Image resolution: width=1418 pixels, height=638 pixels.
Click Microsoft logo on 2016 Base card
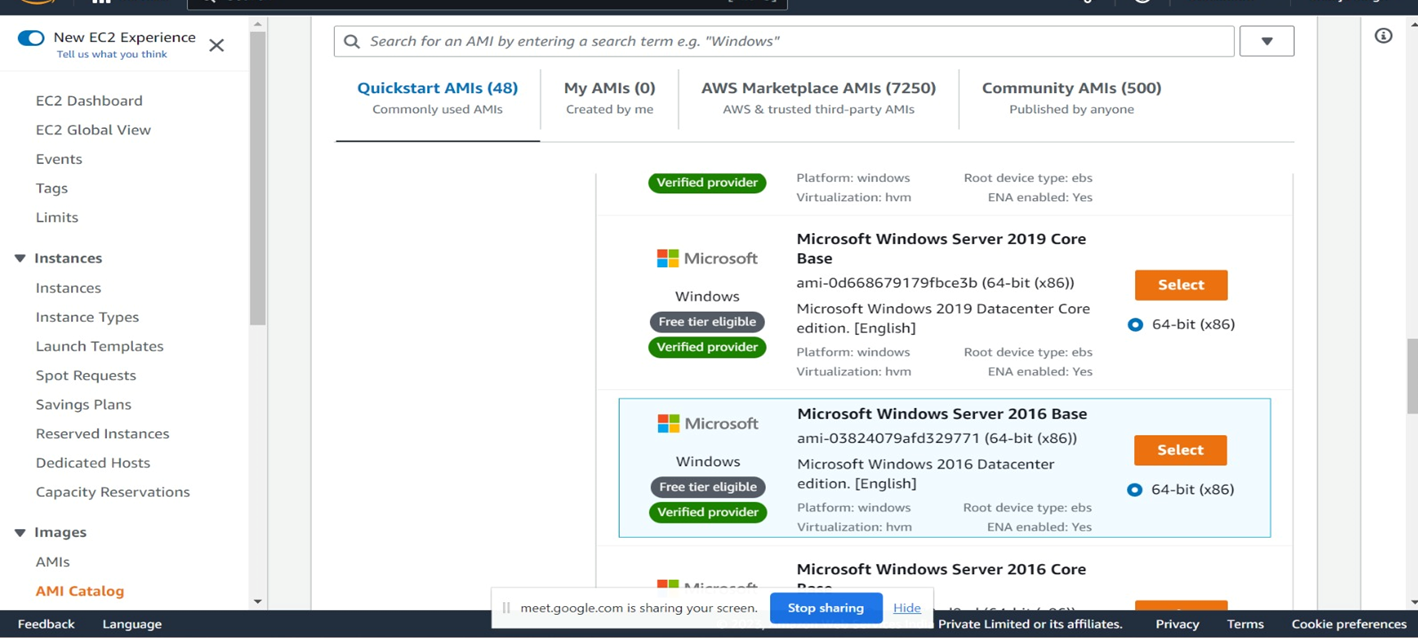(x=708, y=423)
